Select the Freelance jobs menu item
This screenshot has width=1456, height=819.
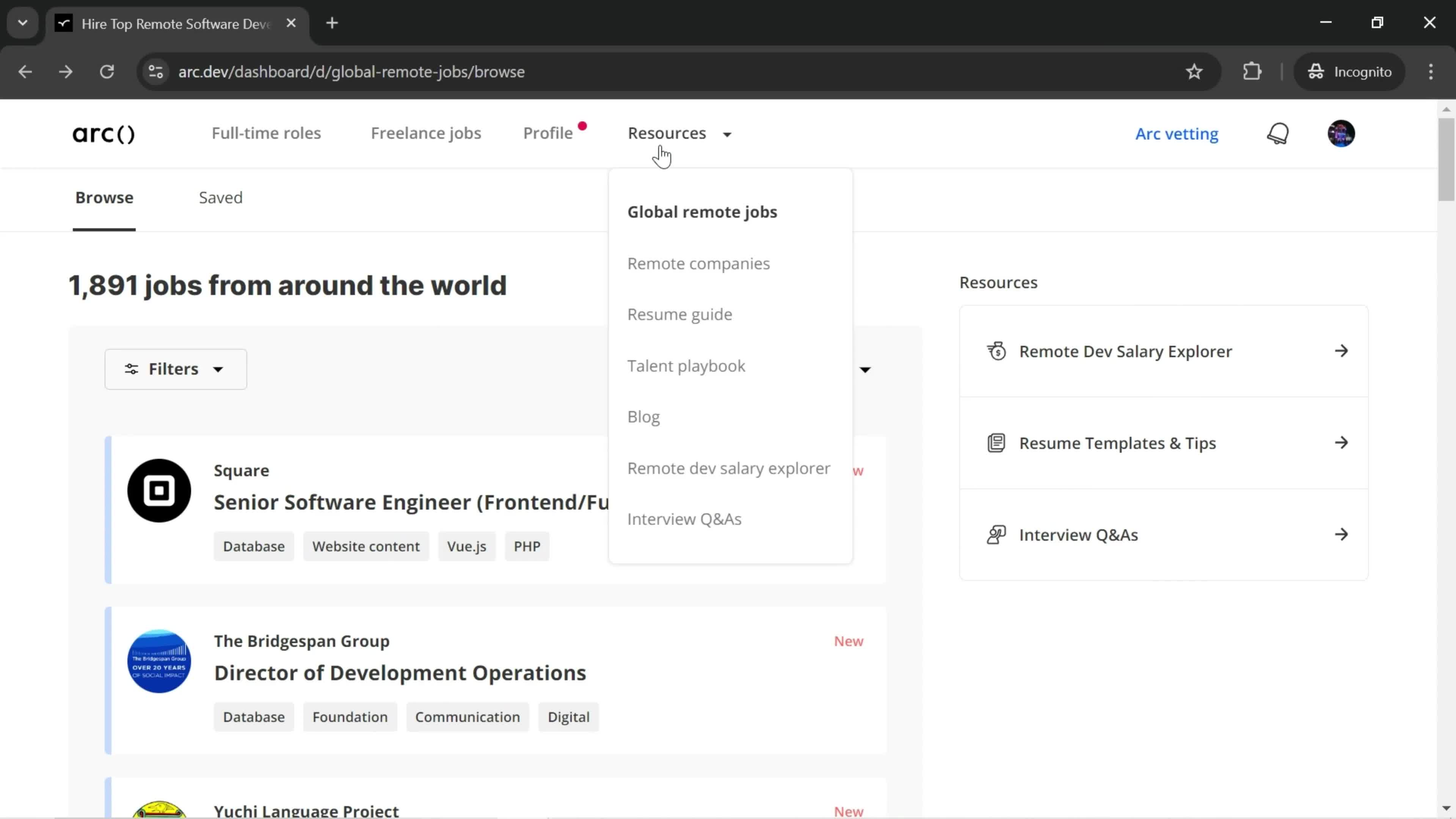425,133
